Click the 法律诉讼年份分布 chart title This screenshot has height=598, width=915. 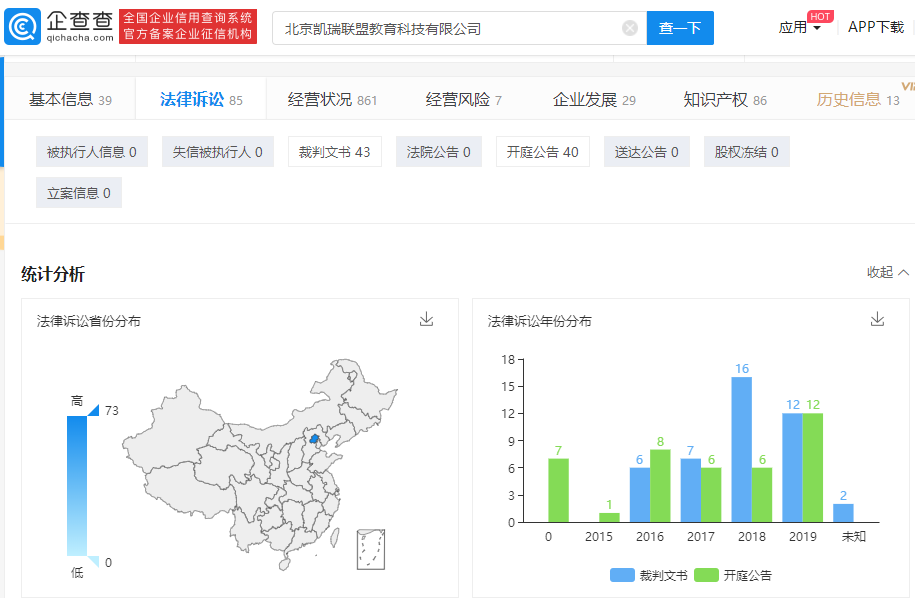(x=540, y=321)
